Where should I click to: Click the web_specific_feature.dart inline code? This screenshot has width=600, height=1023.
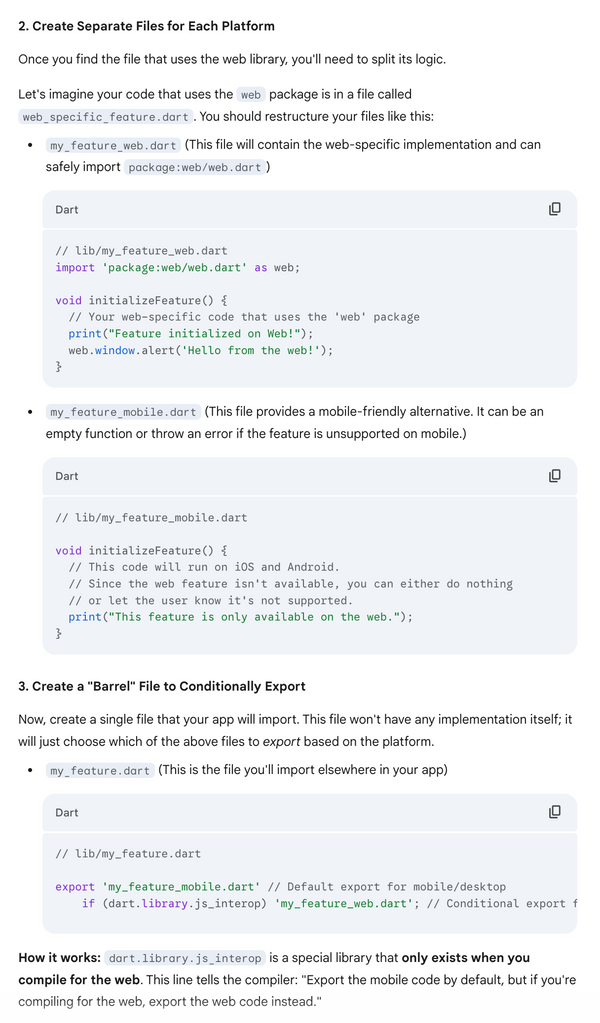click(x=105, y=117)
